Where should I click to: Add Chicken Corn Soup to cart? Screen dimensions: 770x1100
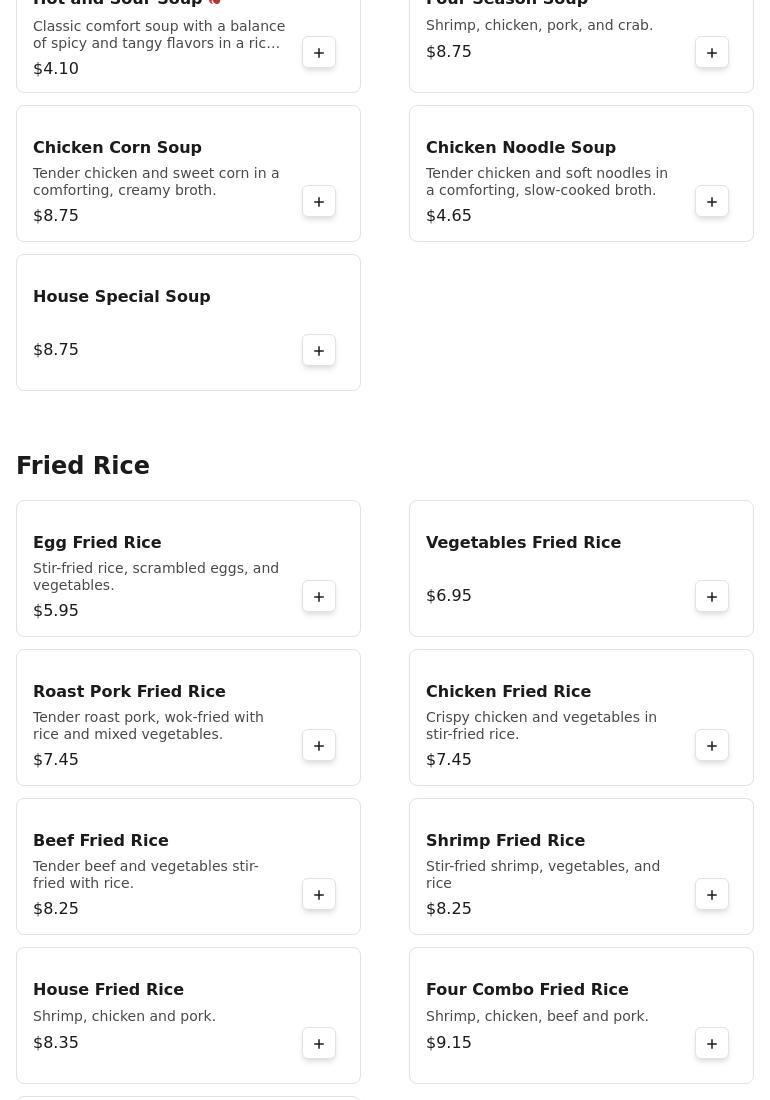(318, 201)
